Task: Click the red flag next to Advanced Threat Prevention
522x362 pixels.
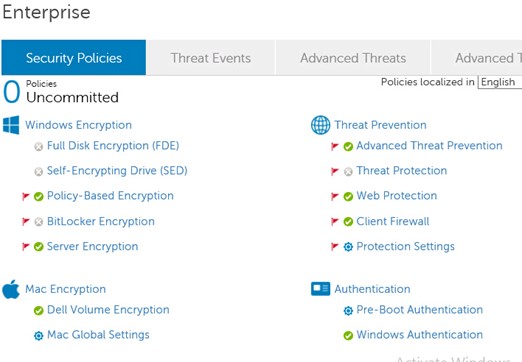Action: (335, 146)
